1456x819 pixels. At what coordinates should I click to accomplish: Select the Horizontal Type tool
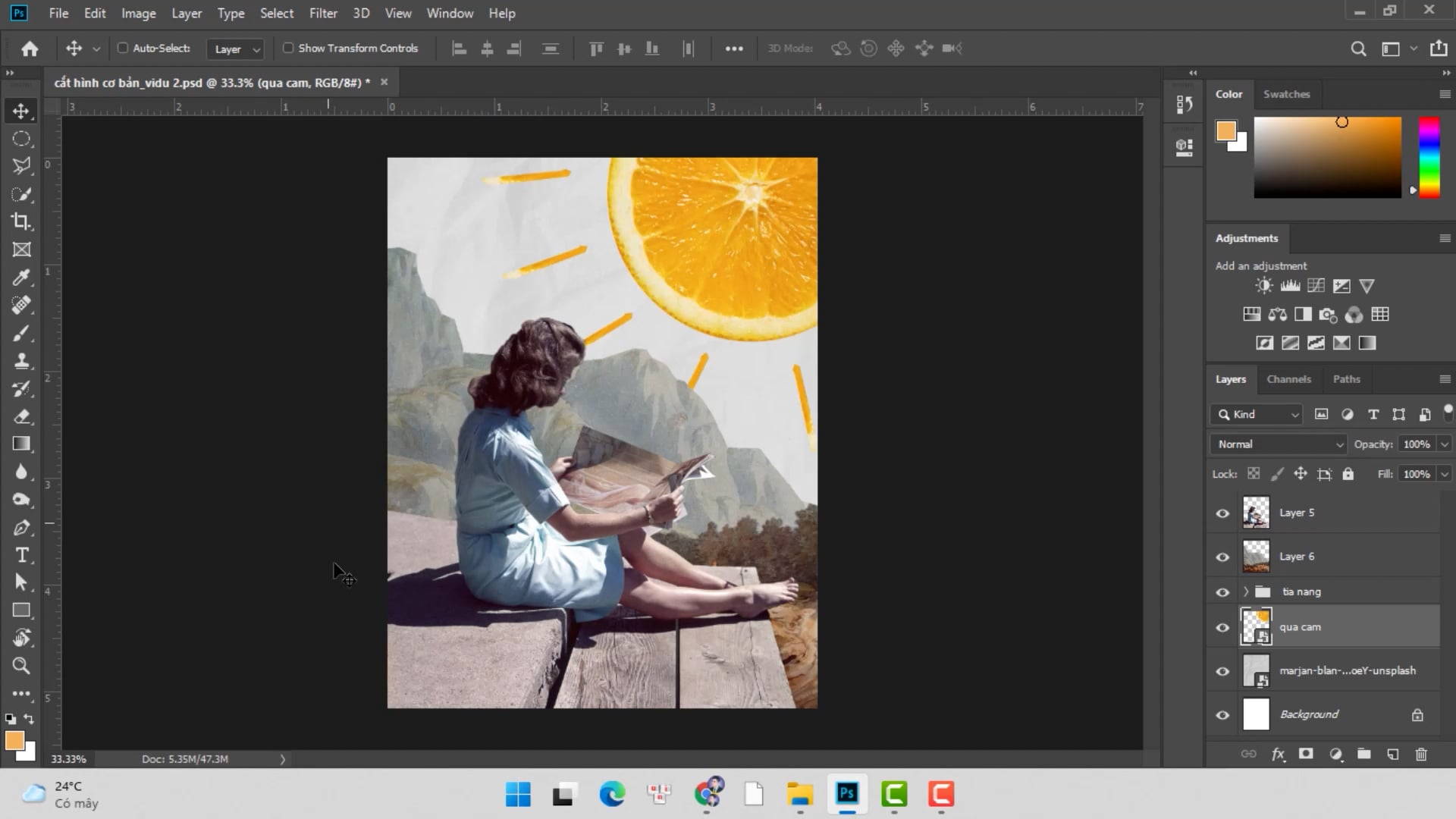tap(21, 555)
